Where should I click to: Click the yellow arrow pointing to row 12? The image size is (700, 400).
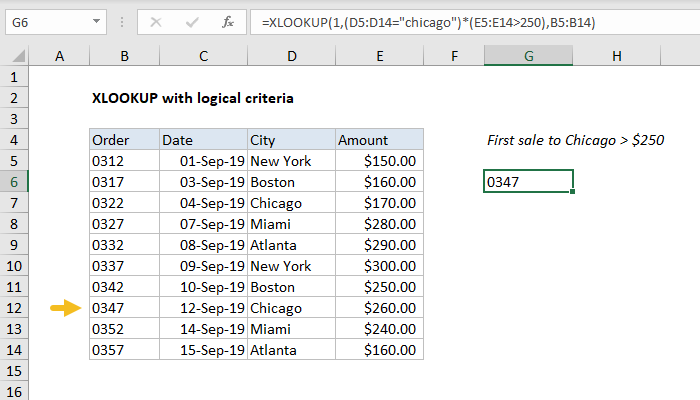pos(65,308)
